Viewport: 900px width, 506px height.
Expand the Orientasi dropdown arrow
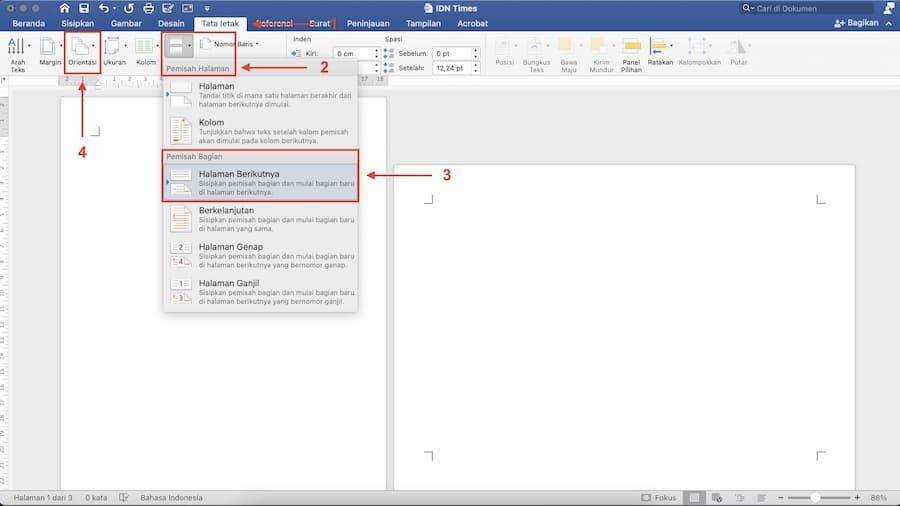click(x=94, y=45)
